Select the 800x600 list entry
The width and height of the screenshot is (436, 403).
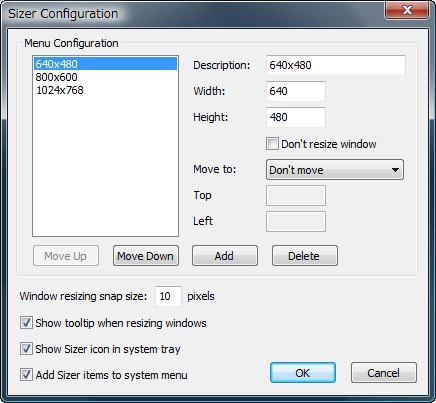[x=105, y=77]
